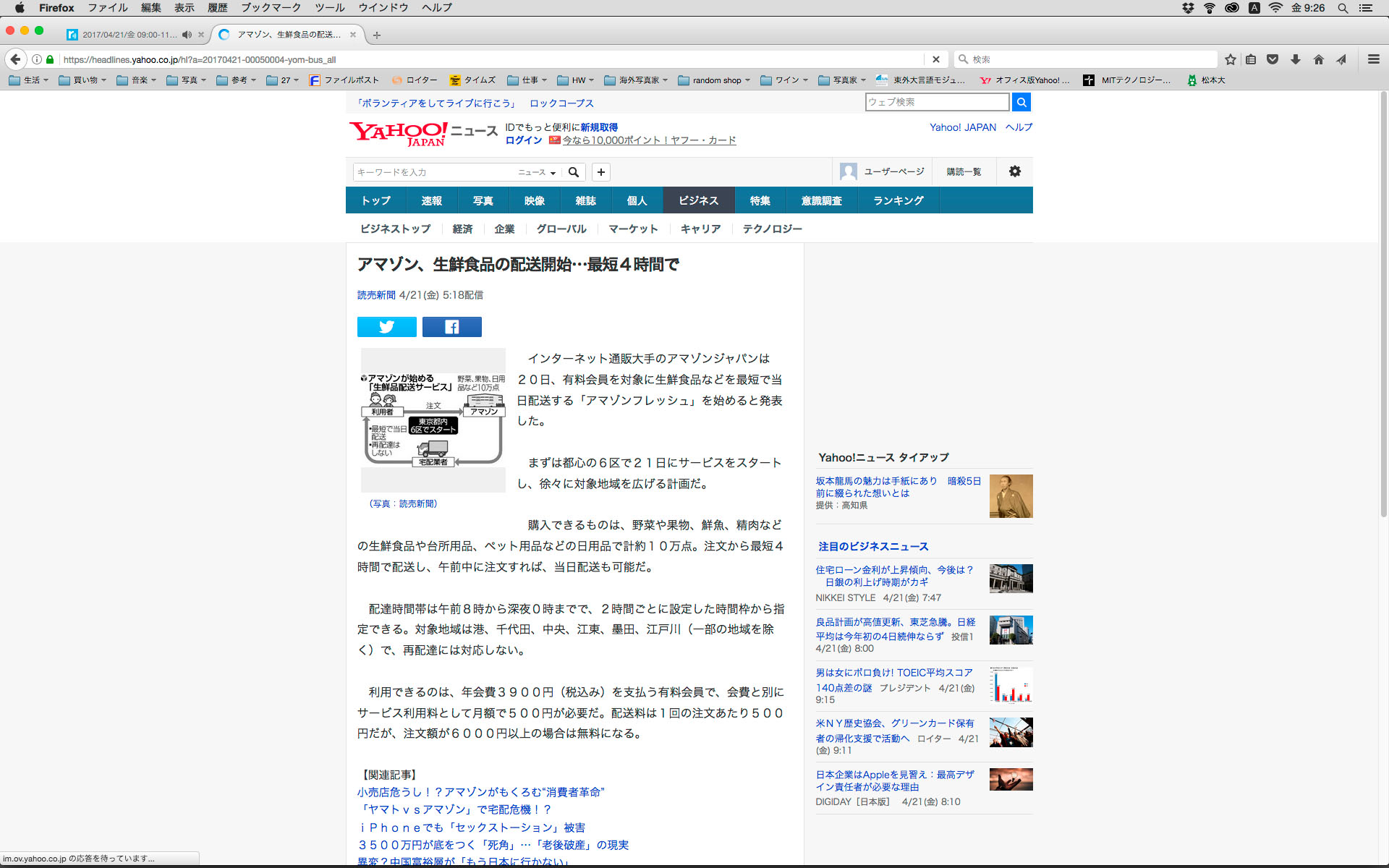Open Firefox downloads arrow icon

(1296, 59)
